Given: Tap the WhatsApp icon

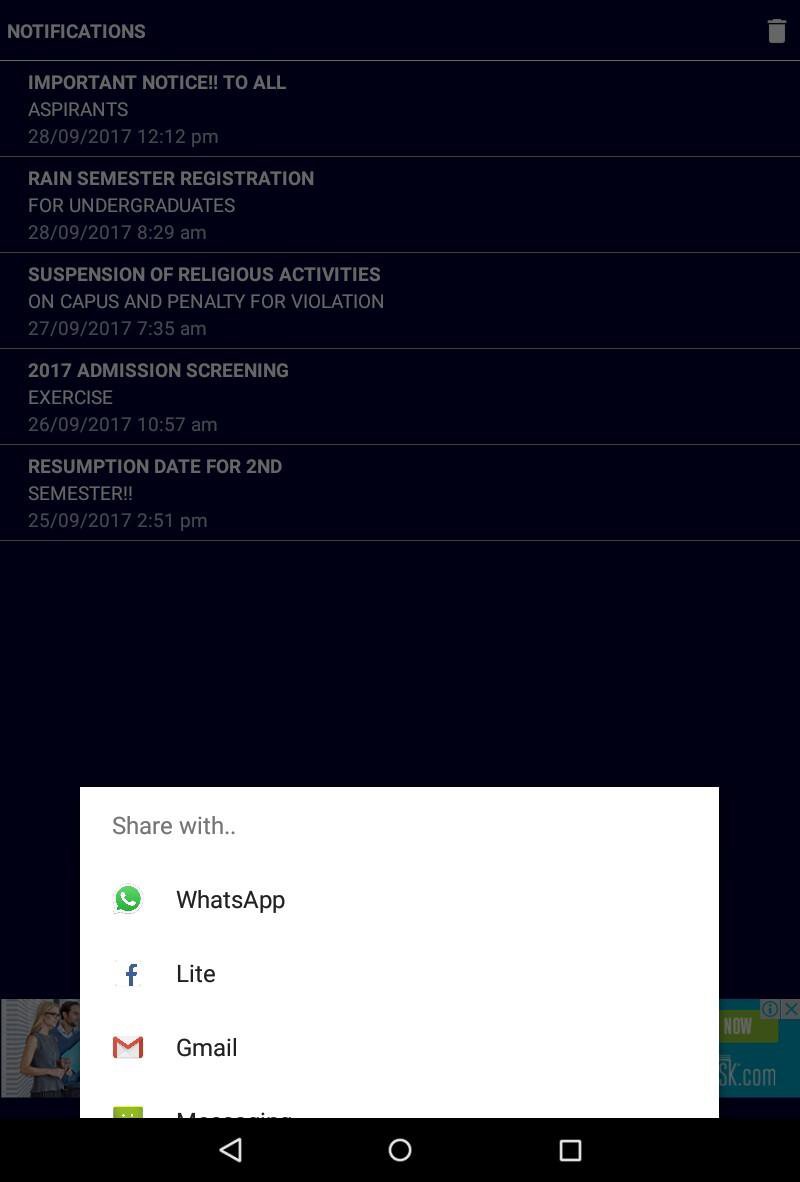Looking at the screenshot, I should pos(128,899).
